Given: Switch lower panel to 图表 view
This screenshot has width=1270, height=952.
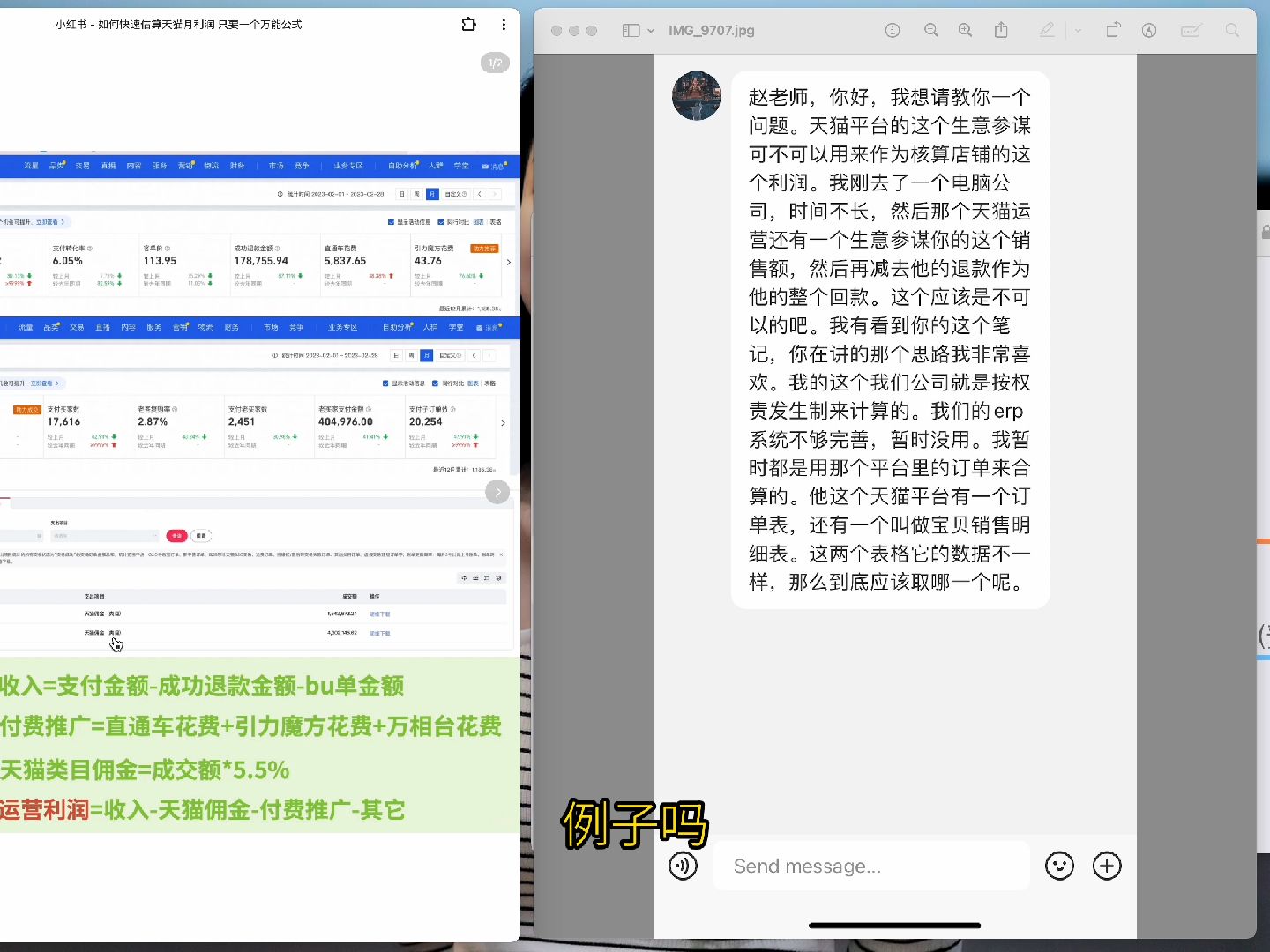Looking at the screenshot, I should tap(473, 383).
